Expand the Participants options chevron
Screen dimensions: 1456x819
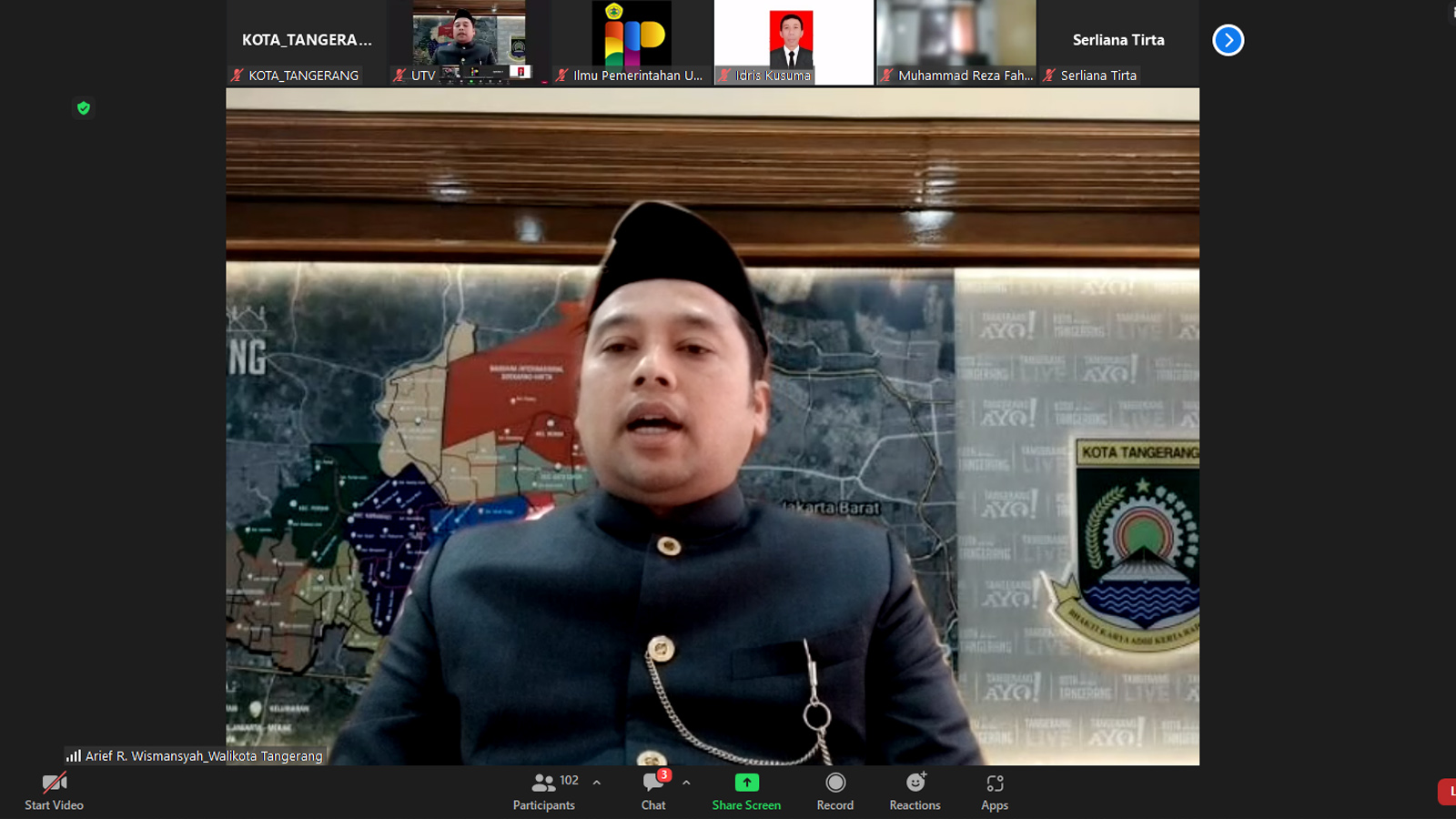(597, 783)
